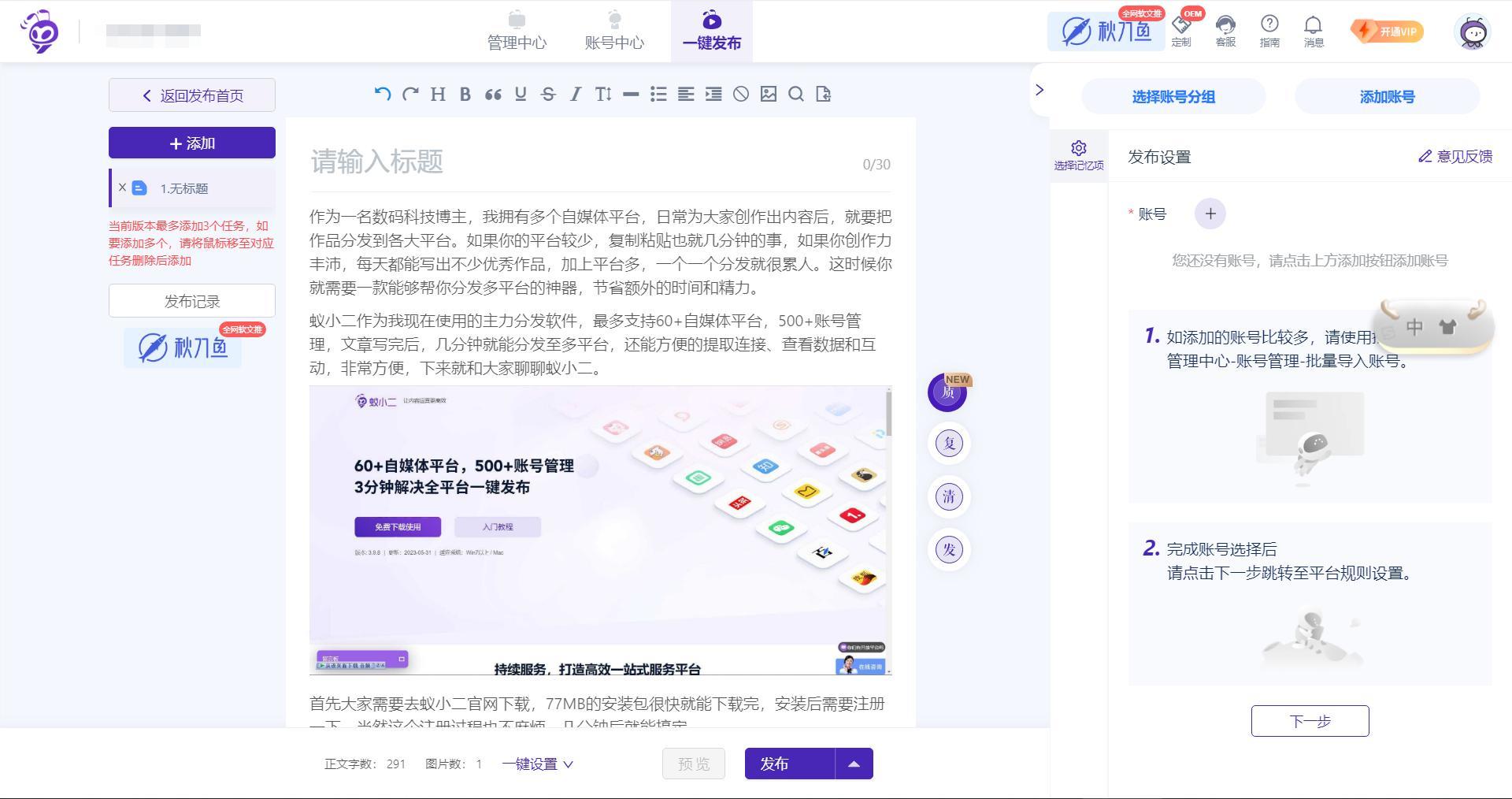
Task: Open 发布记录 publish history
Action: (192, 301)
